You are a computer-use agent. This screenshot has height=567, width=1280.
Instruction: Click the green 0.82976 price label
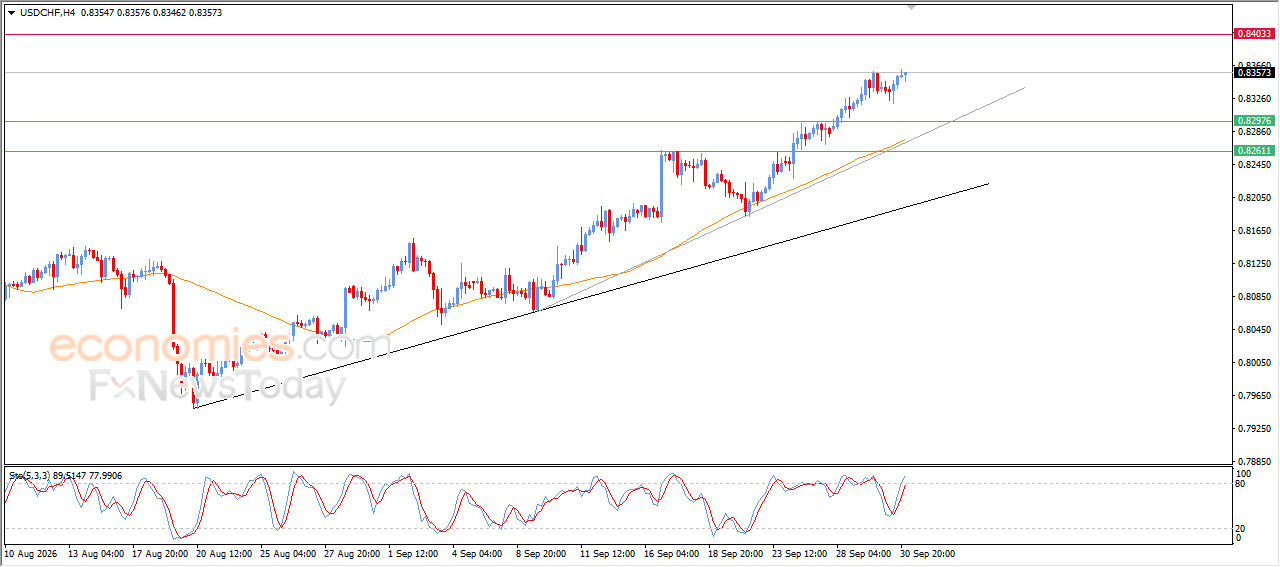pyautogui.click(x=1255, y=122)
